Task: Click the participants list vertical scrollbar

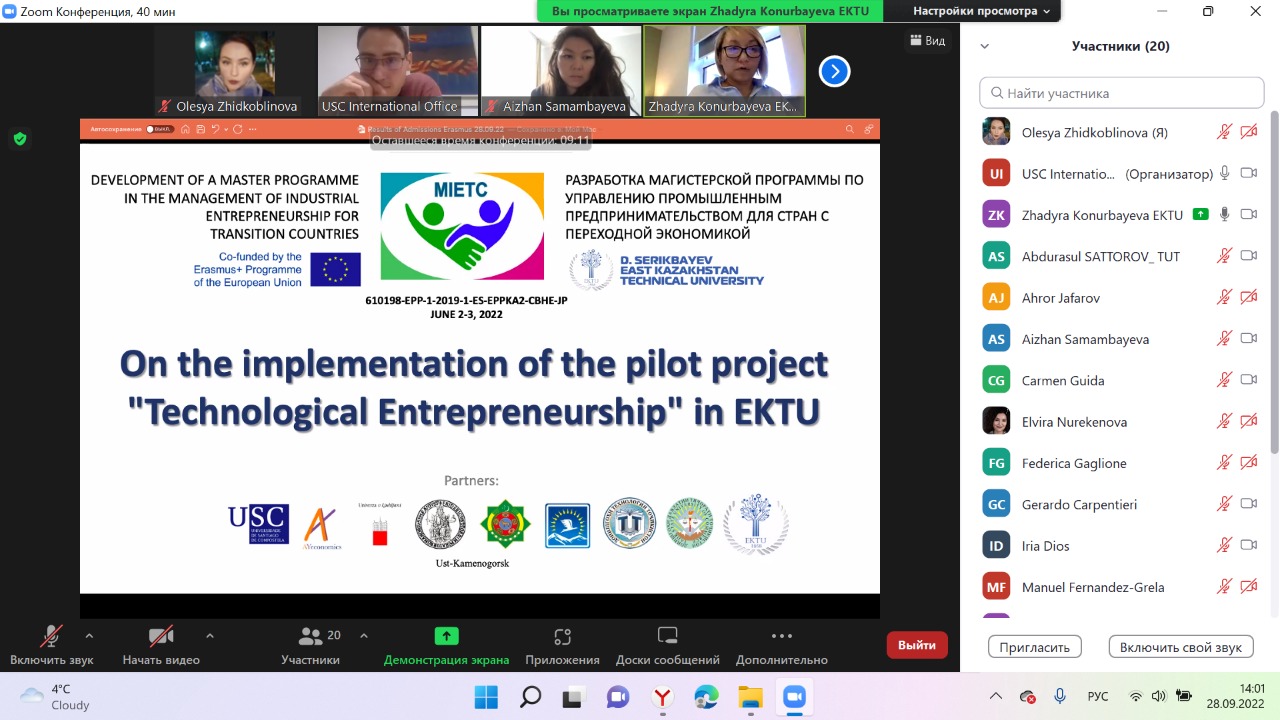Action: click(x=1273, y=300)
